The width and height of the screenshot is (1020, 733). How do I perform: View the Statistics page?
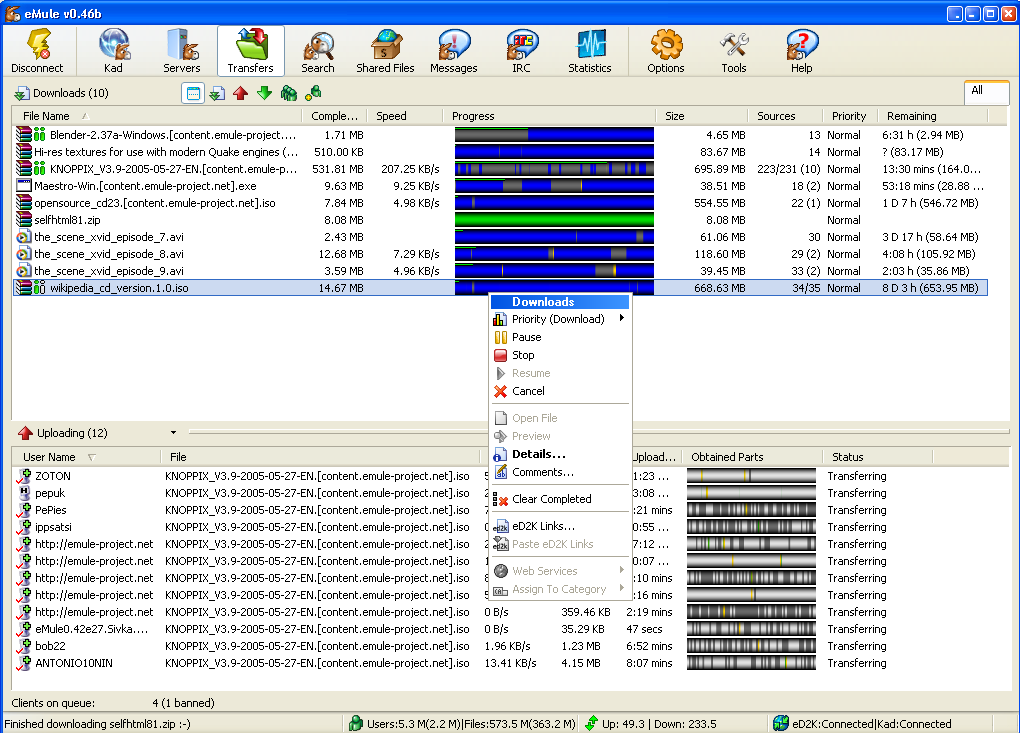[589, 50]
